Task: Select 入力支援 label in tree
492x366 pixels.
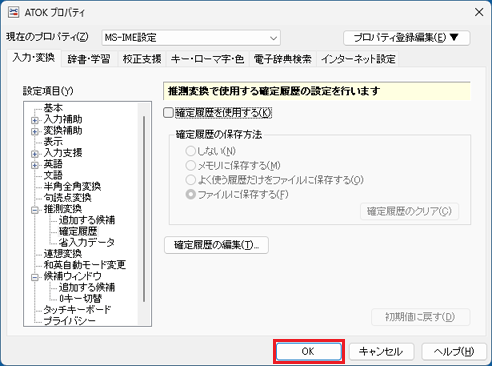Action: point(63,153)
